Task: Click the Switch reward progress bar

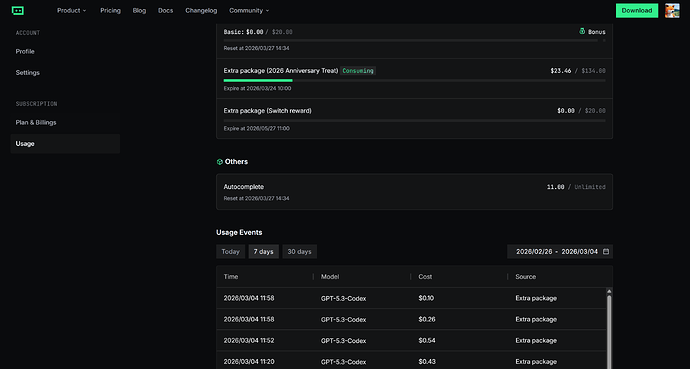Action: (415, 121)
